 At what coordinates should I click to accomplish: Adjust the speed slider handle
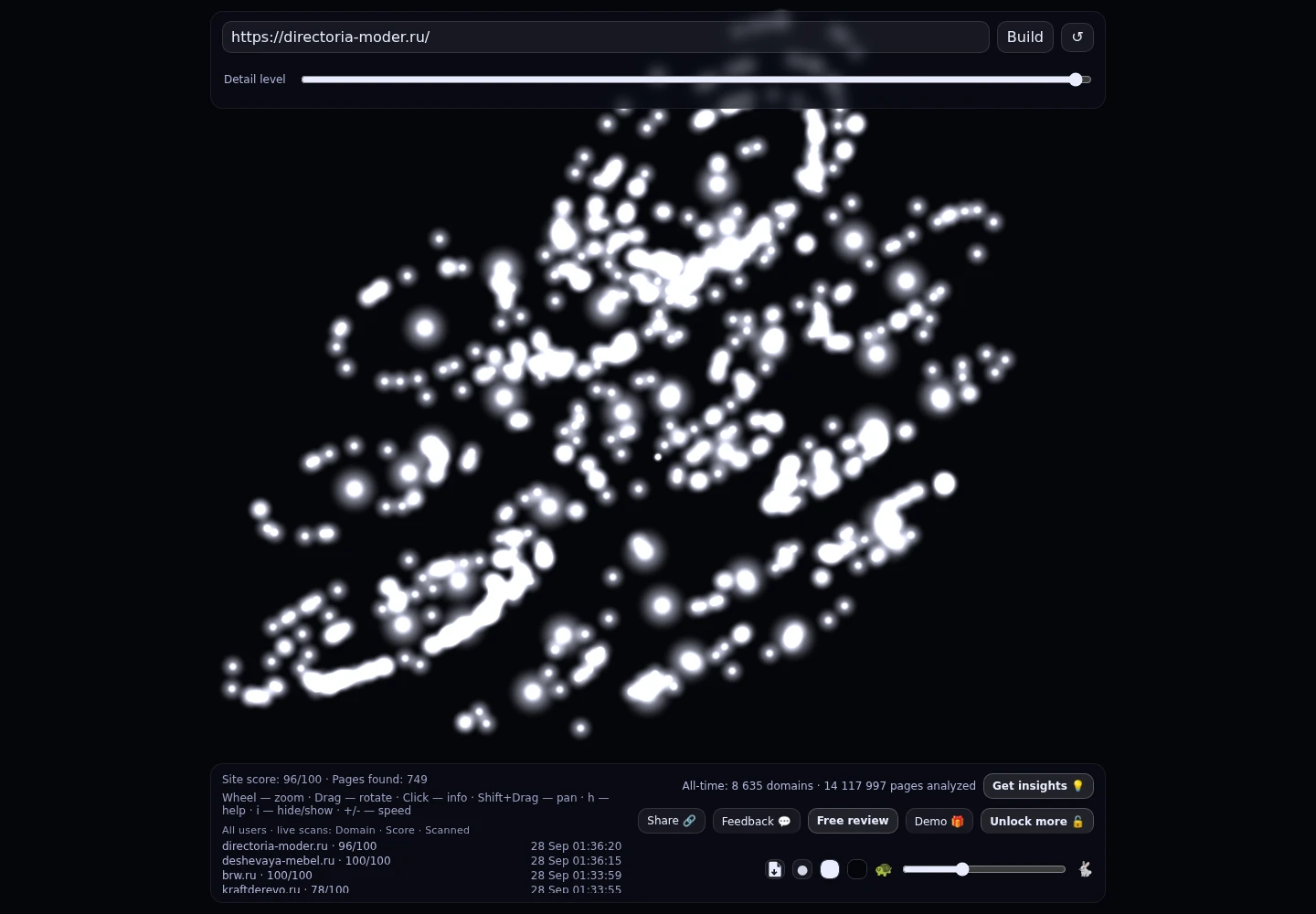(x=962, y=869)
